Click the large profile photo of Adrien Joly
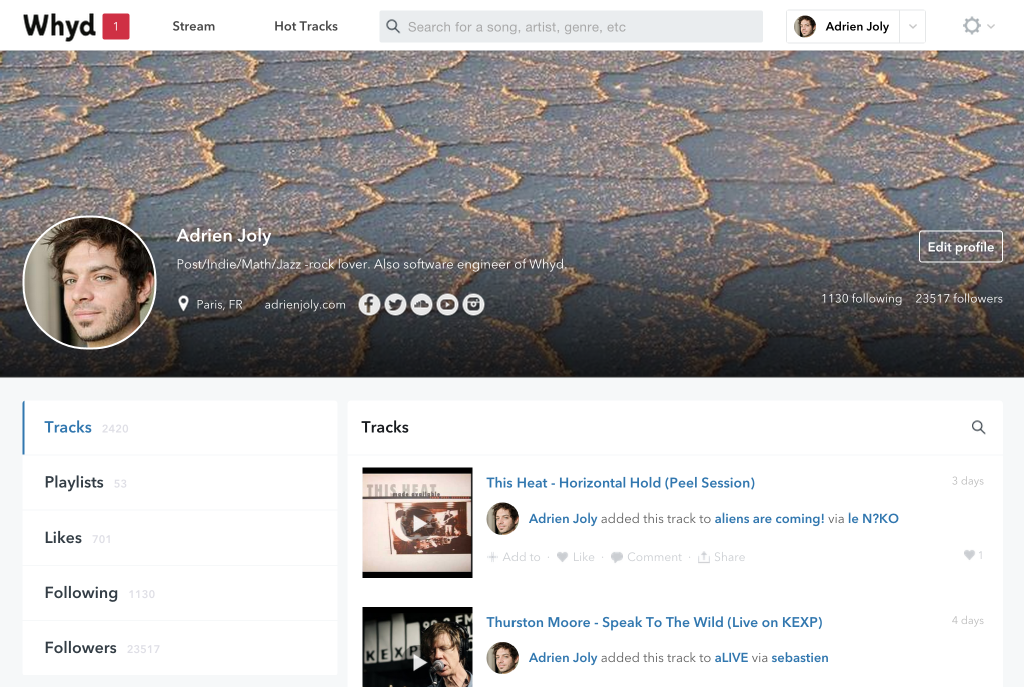1024x687 pixels. tap(89, 283)
